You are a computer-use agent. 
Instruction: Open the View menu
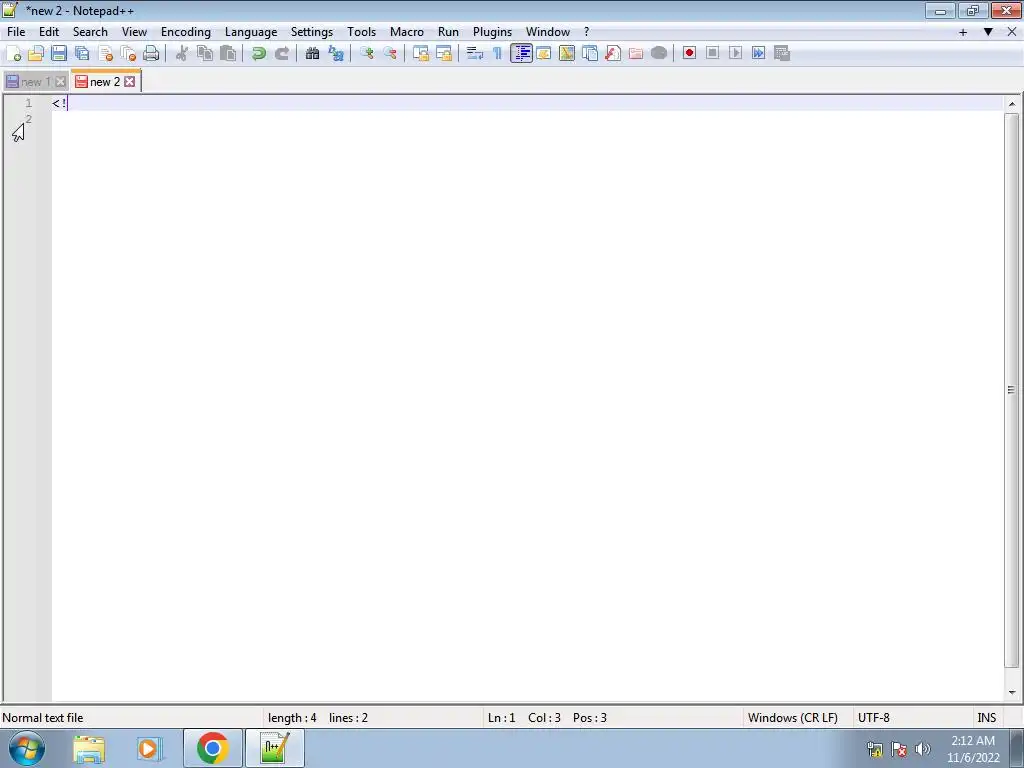pyautogui.click(x=135, y=32)
